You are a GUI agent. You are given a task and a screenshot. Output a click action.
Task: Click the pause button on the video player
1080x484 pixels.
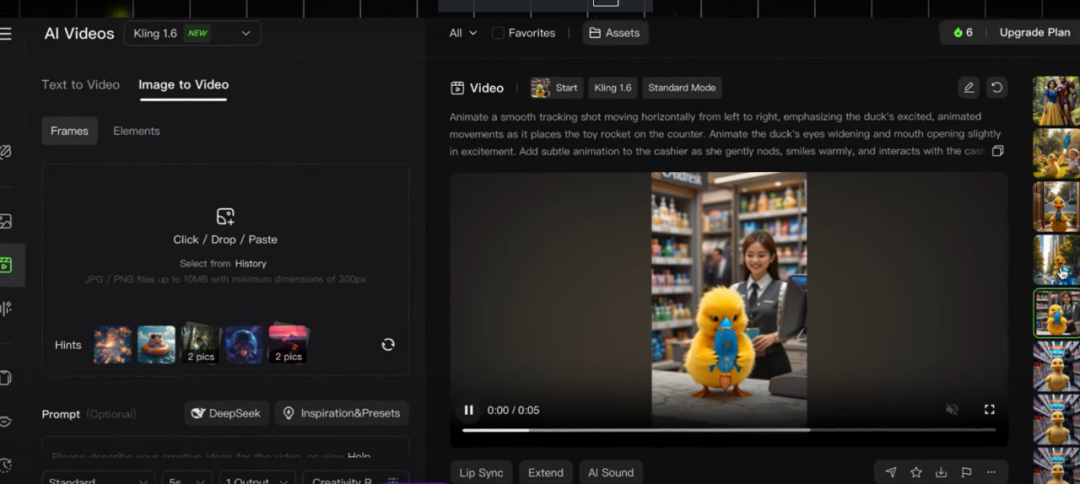(x=468, y=410)
